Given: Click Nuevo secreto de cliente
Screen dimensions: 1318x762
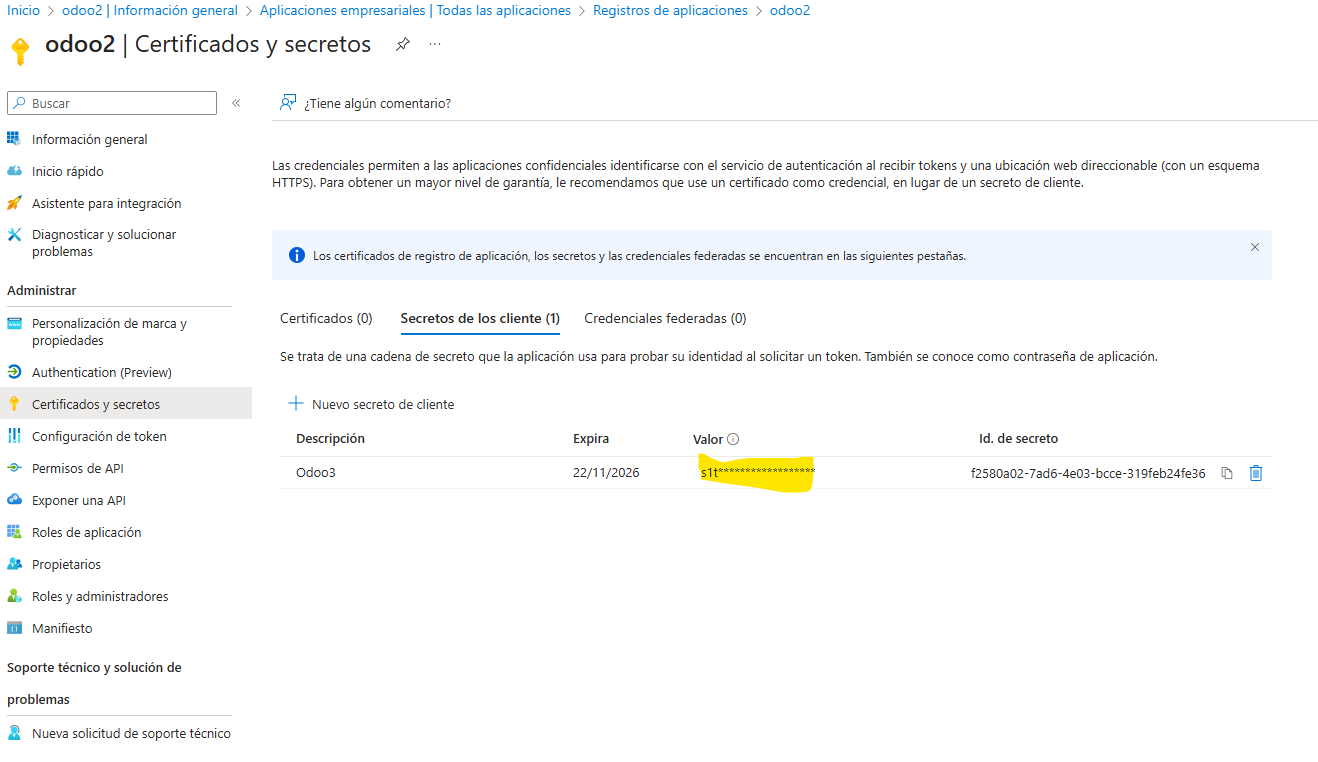Looking at the screenshot, I should (x=371, y=404).
